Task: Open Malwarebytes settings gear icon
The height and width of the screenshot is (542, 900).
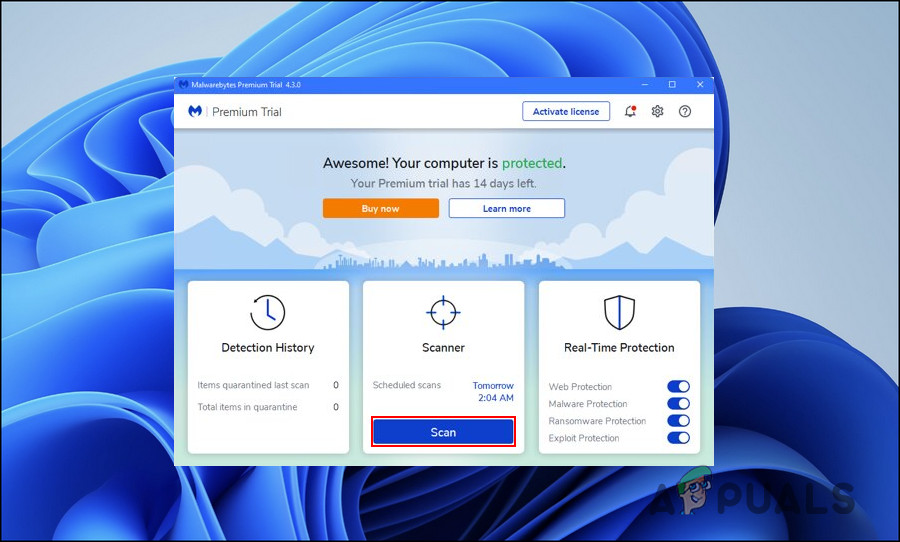Action: point(657,111)
